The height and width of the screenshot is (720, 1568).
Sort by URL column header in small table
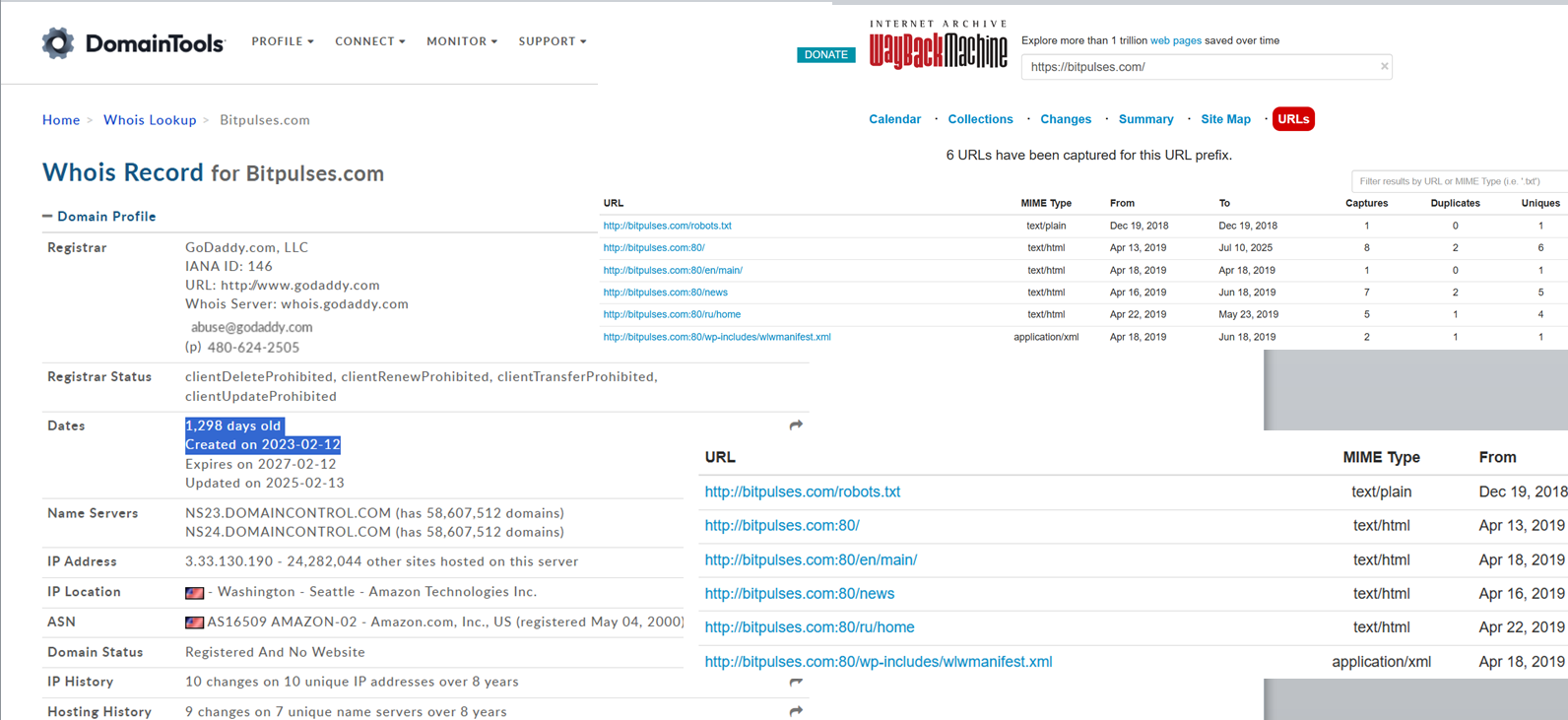click(x=614, y=203)
